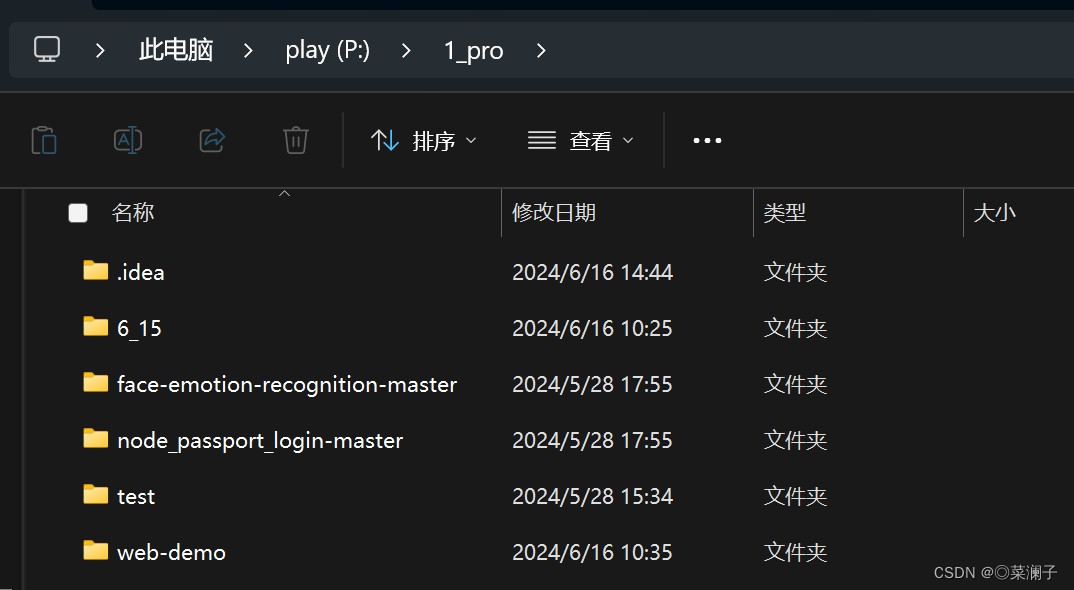Open the 排序 sort dropdown

point(423,140)
